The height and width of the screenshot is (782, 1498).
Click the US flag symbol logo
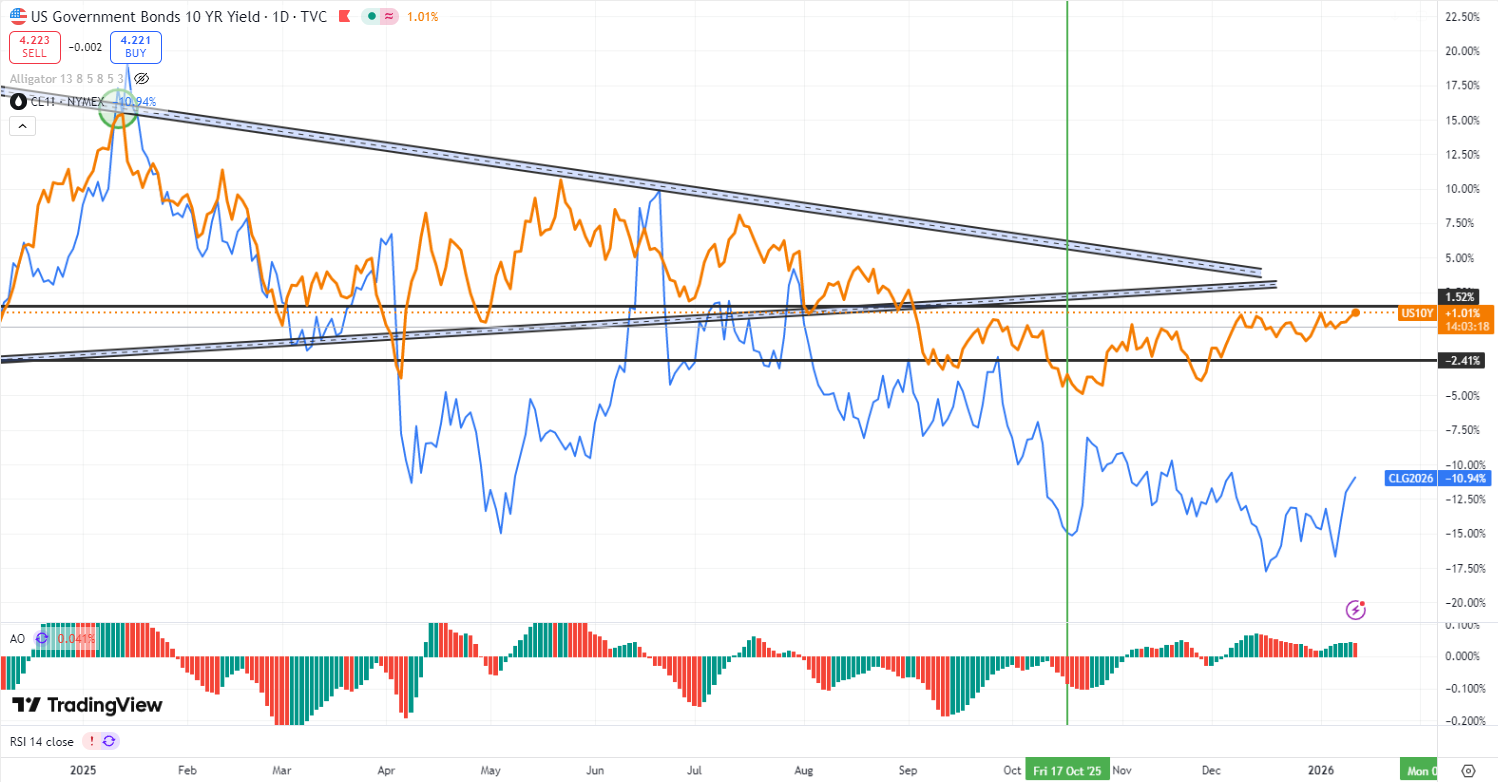tap(18, 17)
